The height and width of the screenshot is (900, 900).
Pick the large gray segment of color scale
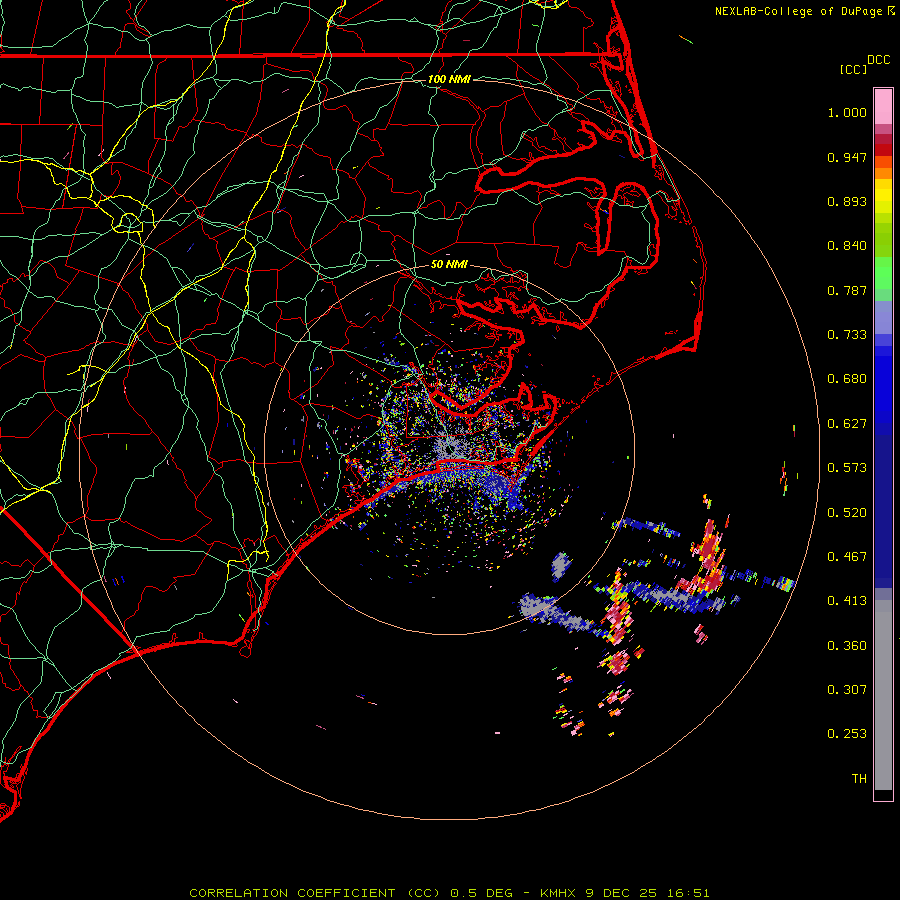click(x=883, y=695)
